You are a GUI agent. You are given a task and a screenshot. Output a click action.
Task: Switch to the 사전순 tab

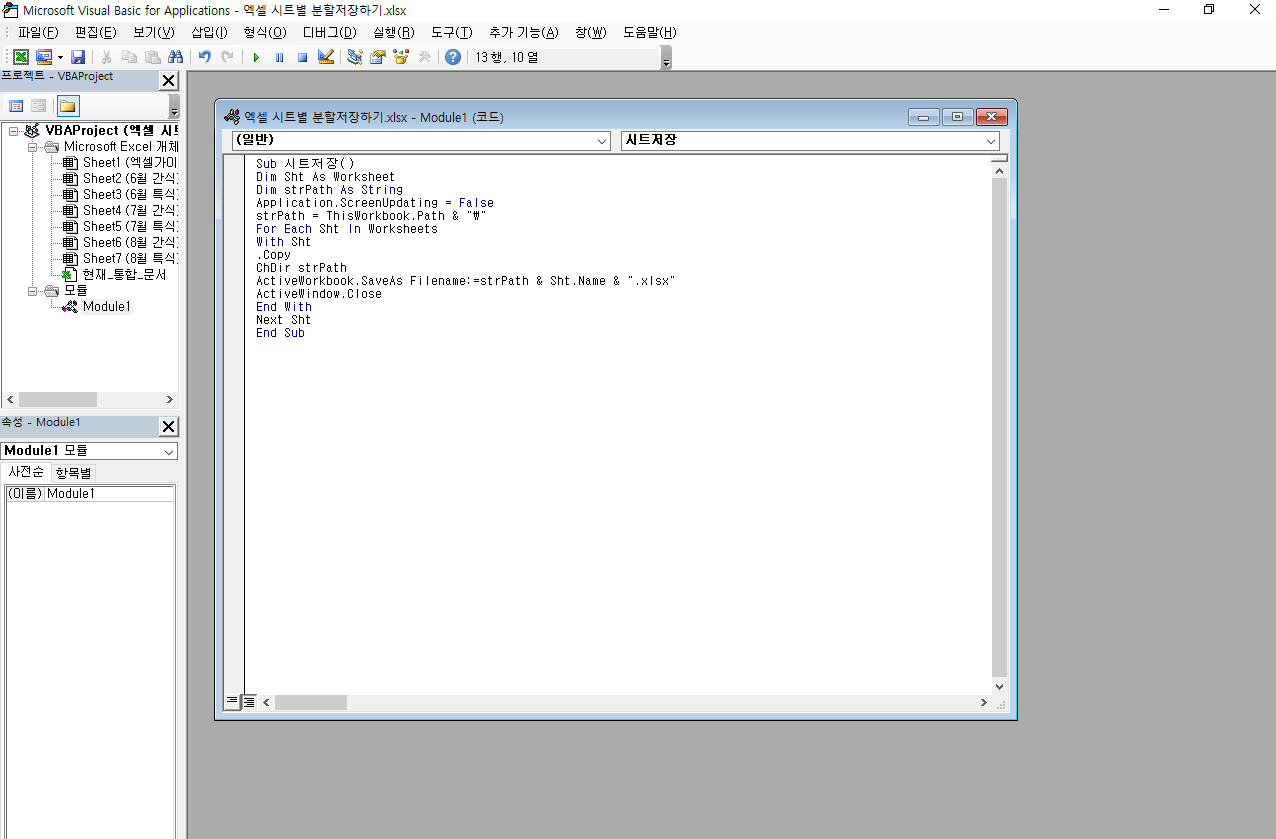point(25,472)
